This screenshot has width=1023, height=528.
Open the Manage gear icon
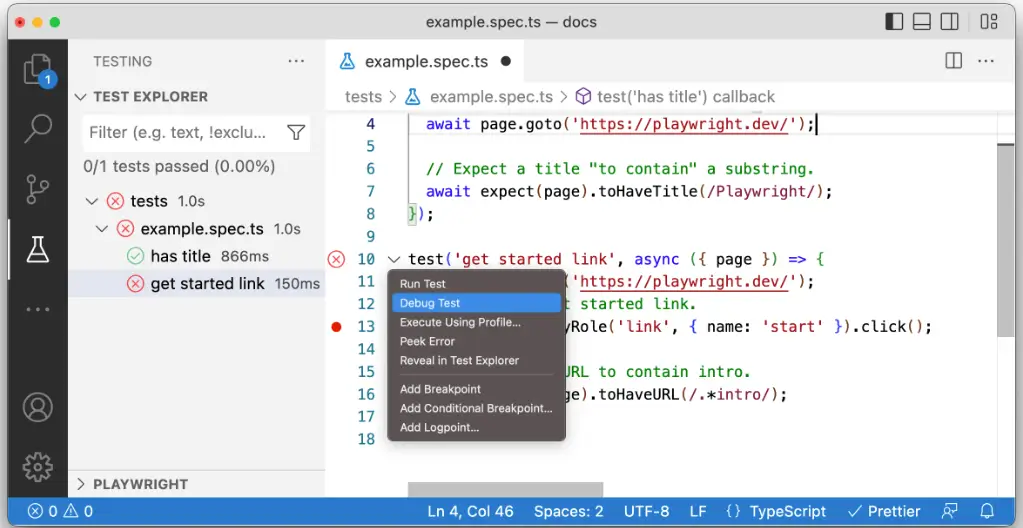38,466
